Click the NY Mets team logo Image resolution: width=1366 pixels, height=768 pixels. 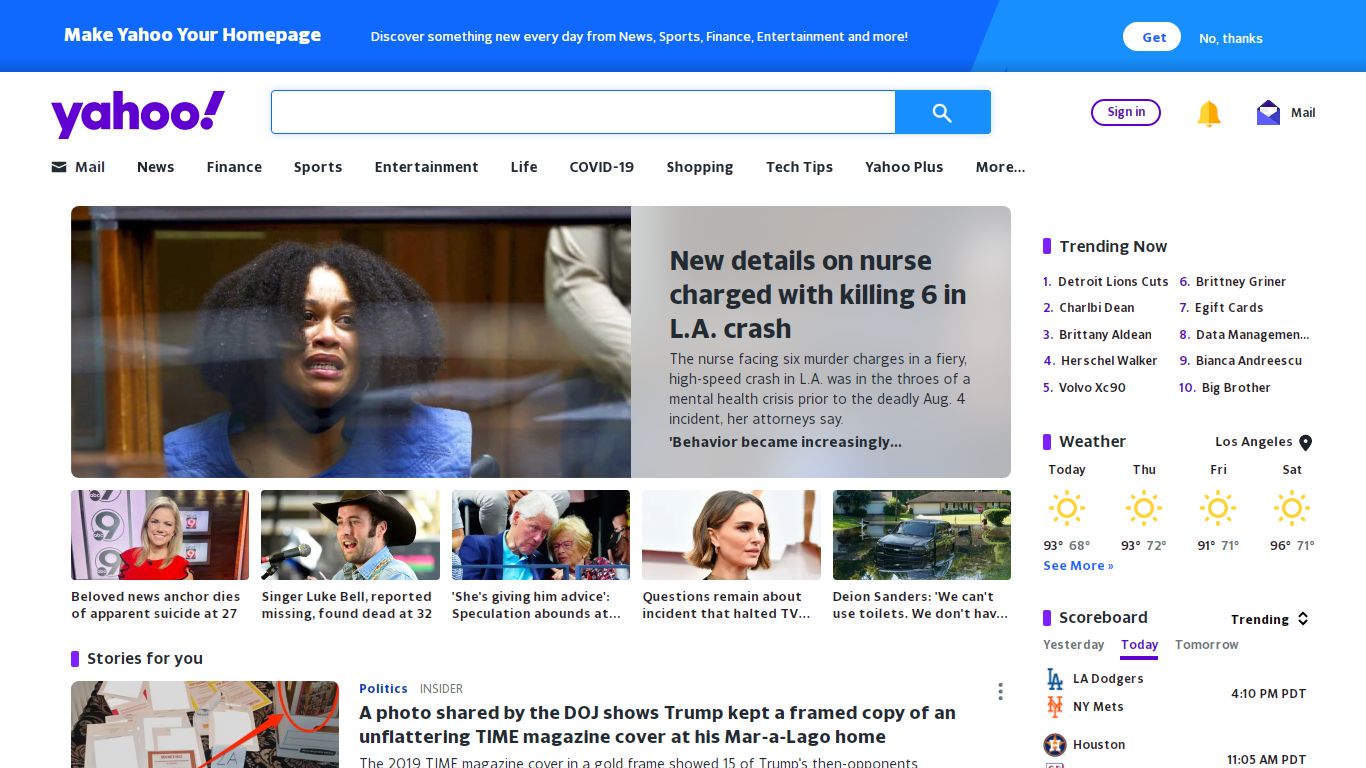[1054, 707]
